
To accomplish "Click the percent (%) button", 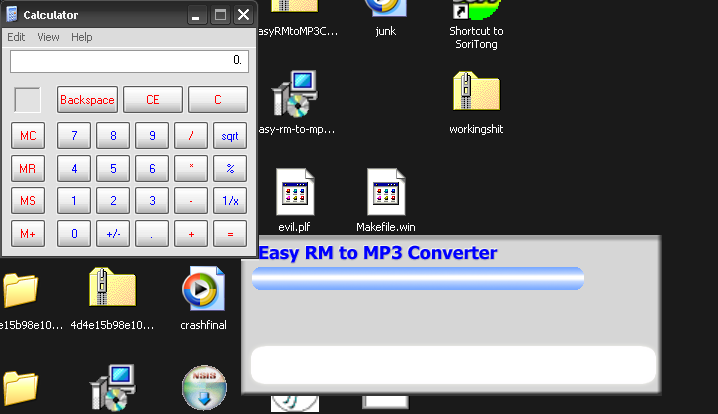I will [x=230, y=169].
